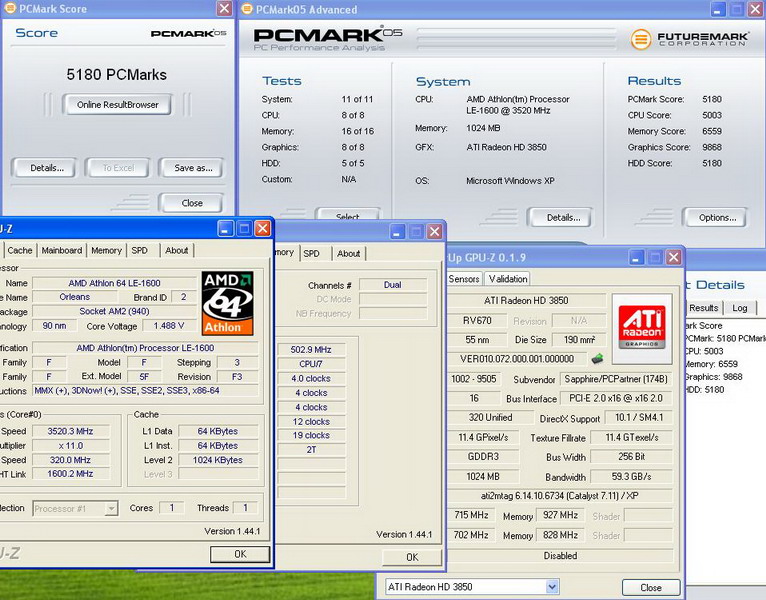The height and width of the screenshot is (600, 766).
Task: Open the Results tab in Details window
Action: [703, 308]
